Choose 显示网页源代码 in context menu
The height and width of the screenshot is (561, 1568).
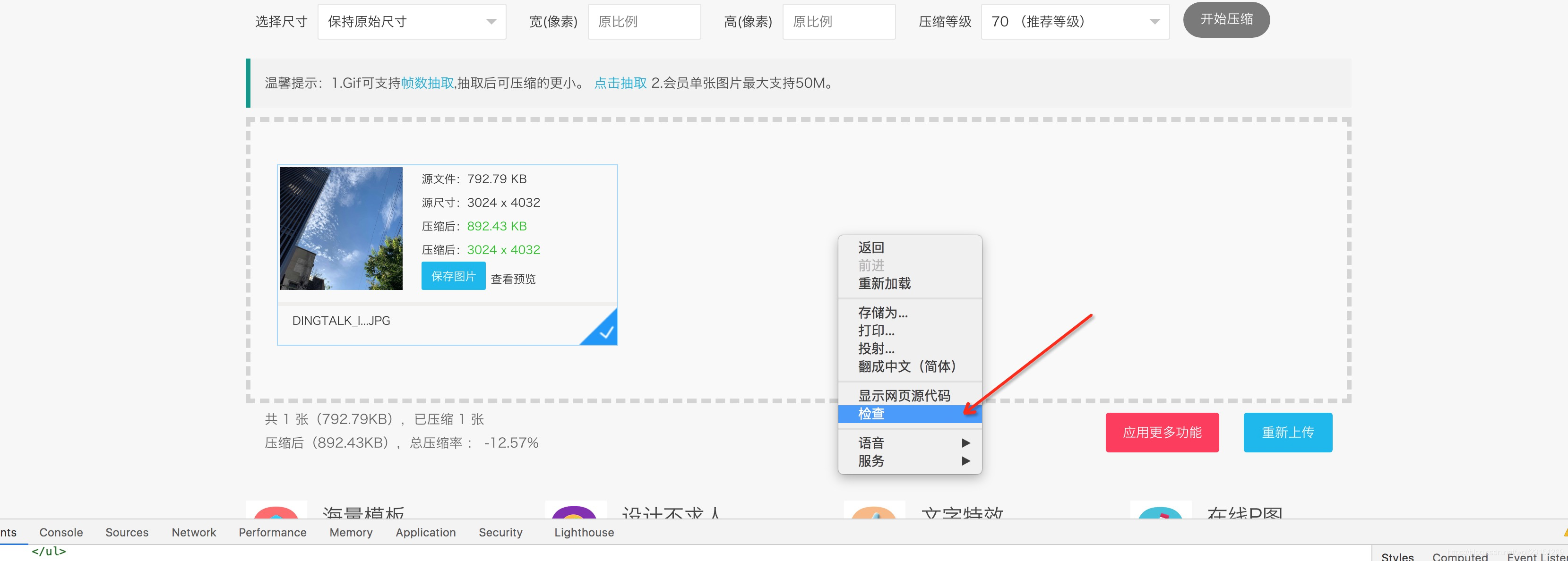[904, 396]
